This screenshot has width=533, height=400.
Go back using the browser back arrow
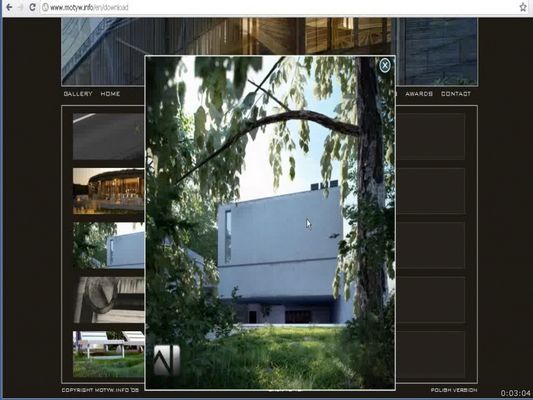pos(9,7)
